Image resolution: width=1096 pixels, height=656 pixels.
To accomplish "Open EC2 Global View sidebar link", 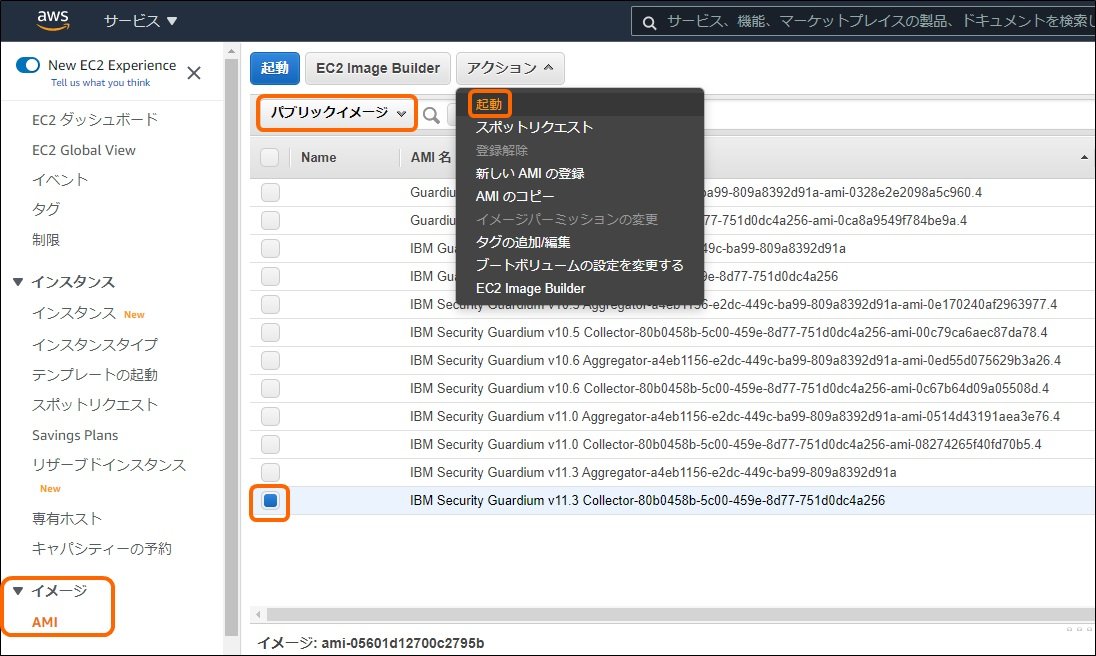I will pos(84,150).
